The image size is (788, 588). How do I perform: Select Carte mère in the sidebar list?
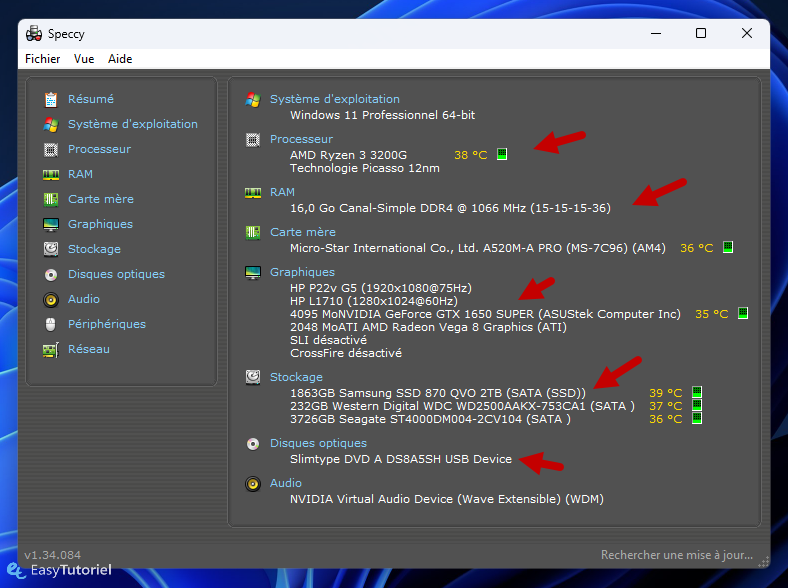tap(101, 199)
